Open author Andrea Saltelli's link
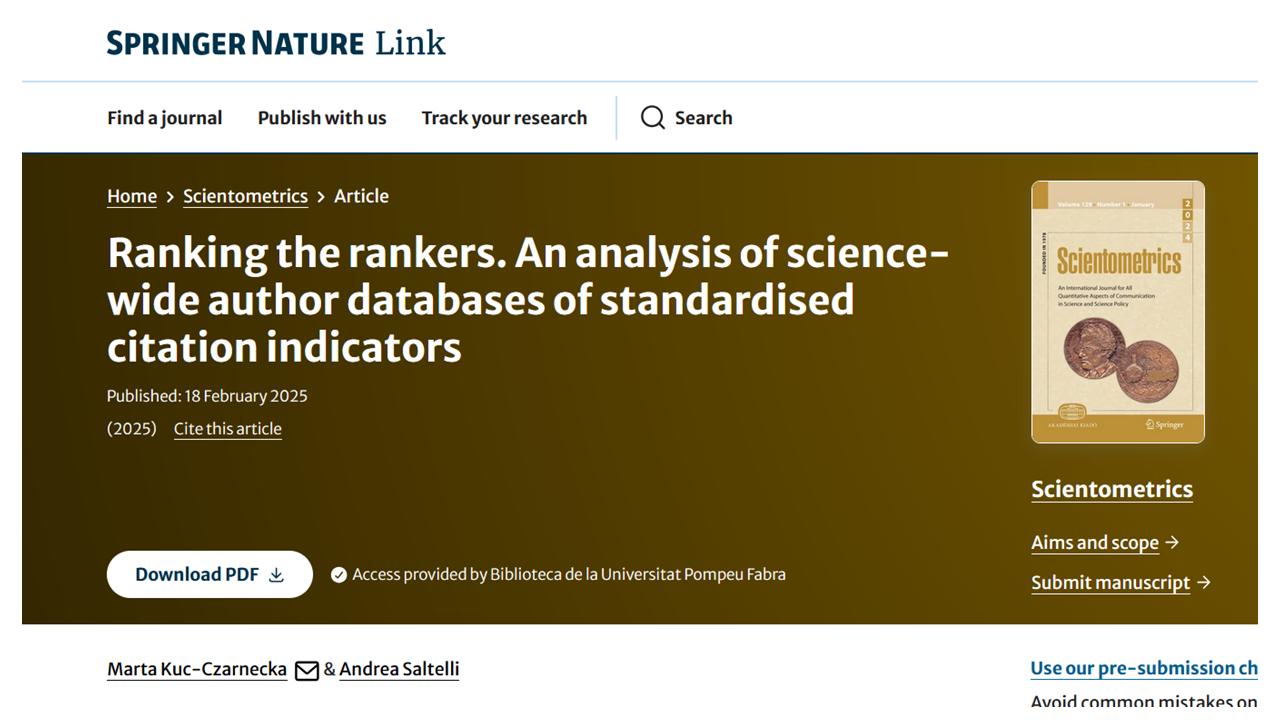 pos(399,669)
